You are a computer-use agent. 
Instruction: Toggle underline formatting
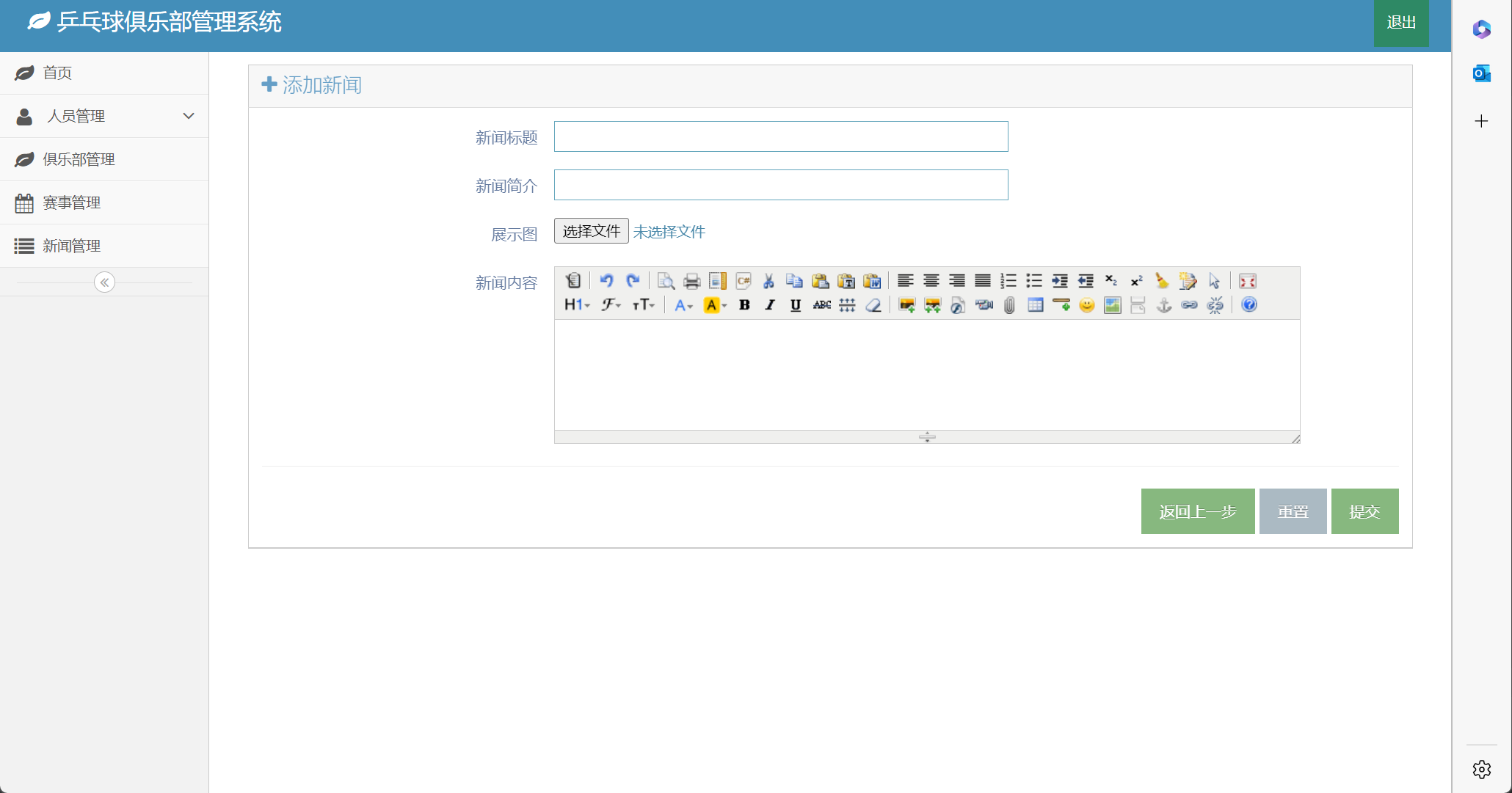pos(795,305)
